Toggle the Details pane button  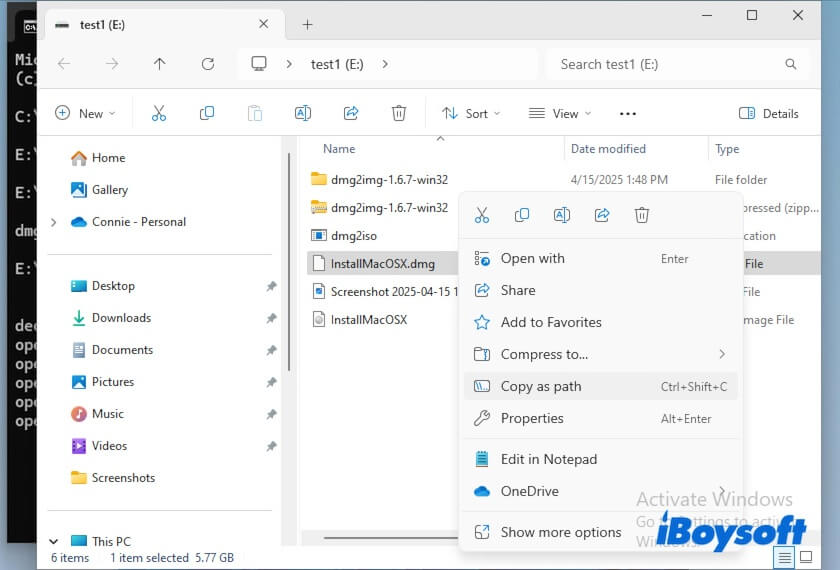pos(769,113)
